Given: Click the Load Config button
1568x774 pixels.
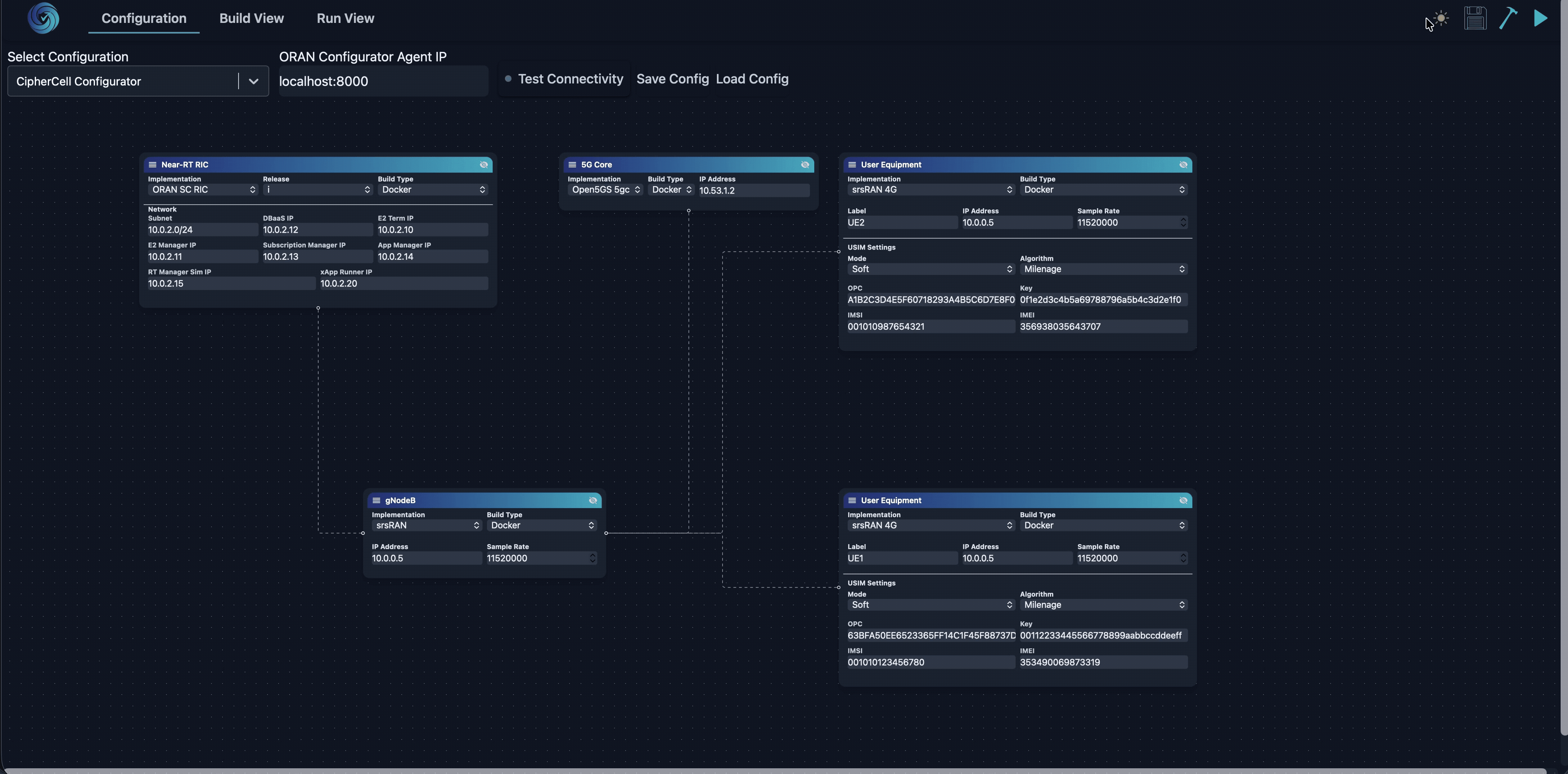Looking at the screenshot, I should click(752, 79).
